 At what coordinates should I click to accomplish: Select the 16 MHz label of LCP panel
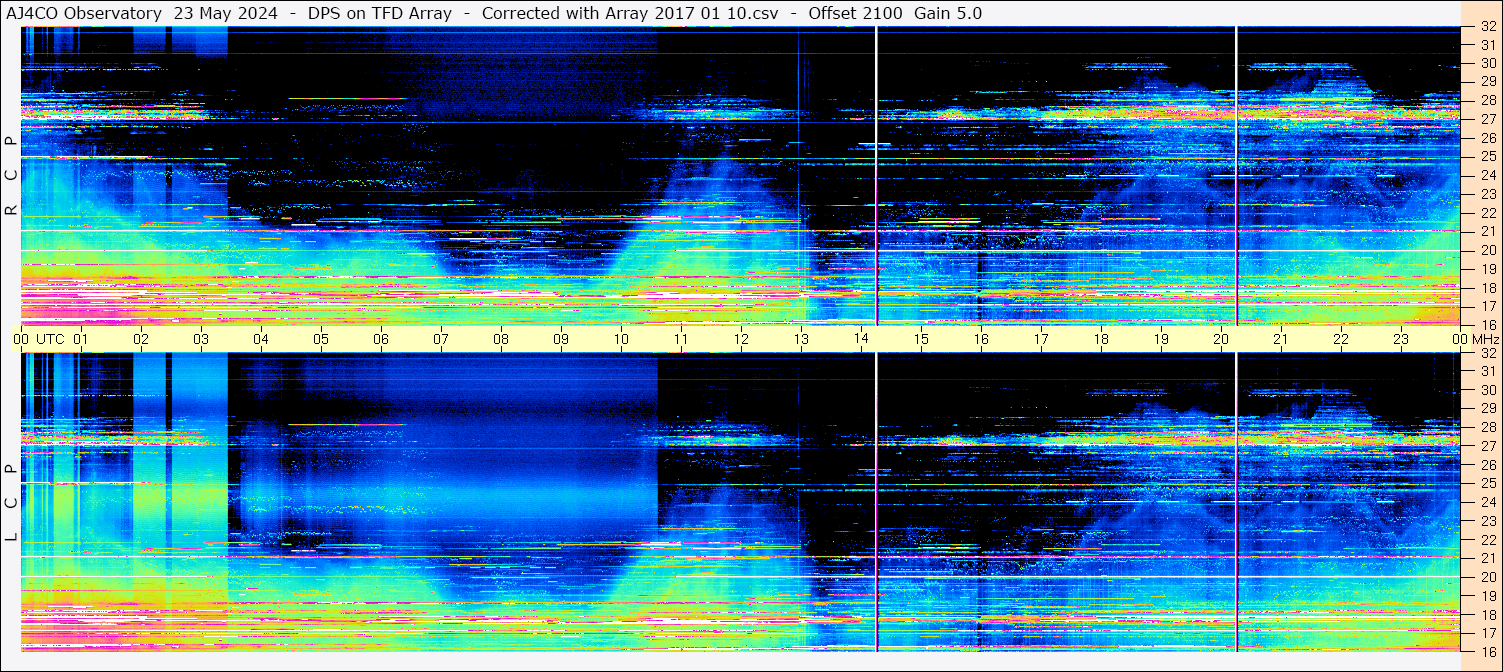click(x=1487, y=651)
